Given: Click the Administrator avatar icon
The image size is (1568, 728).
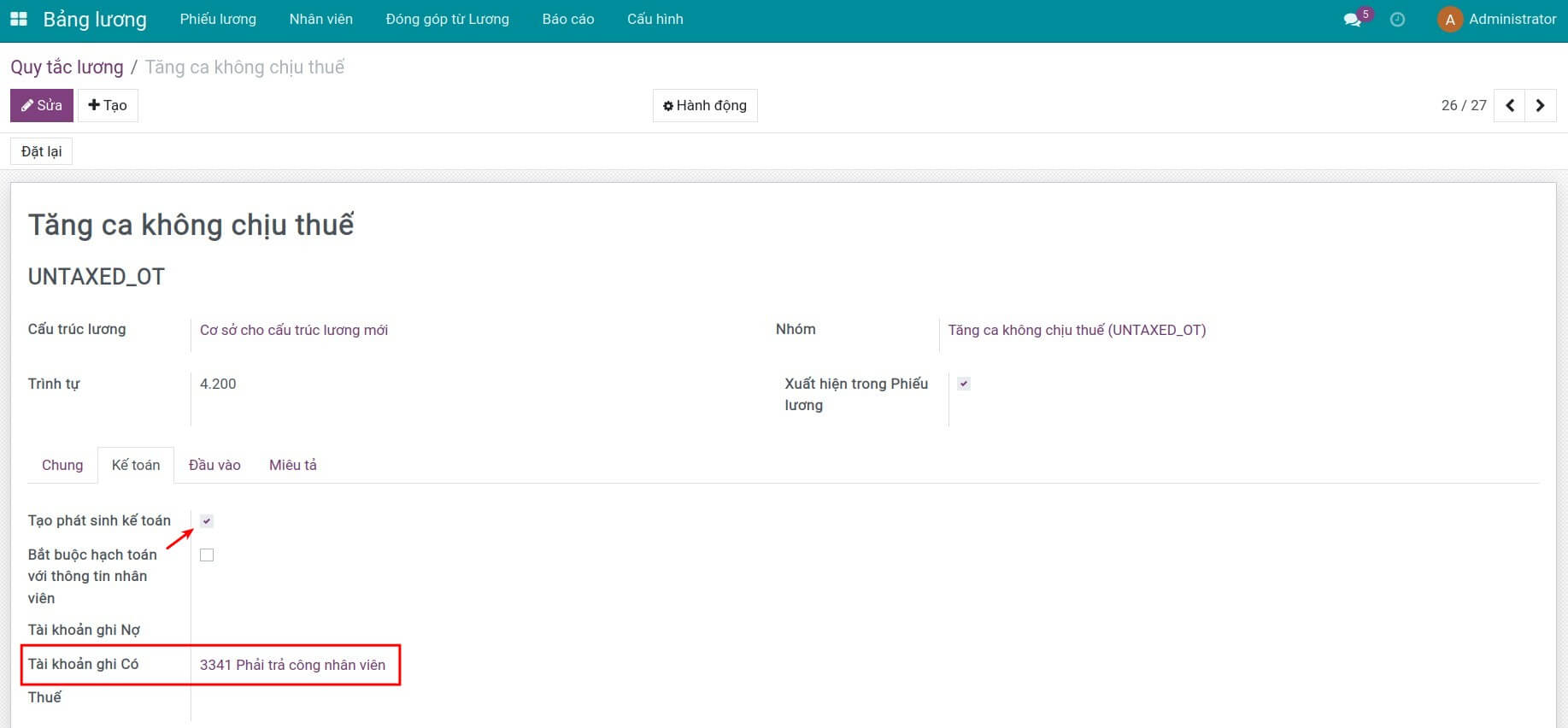Looking at the screenshot, I should (x=1449, y=20).
